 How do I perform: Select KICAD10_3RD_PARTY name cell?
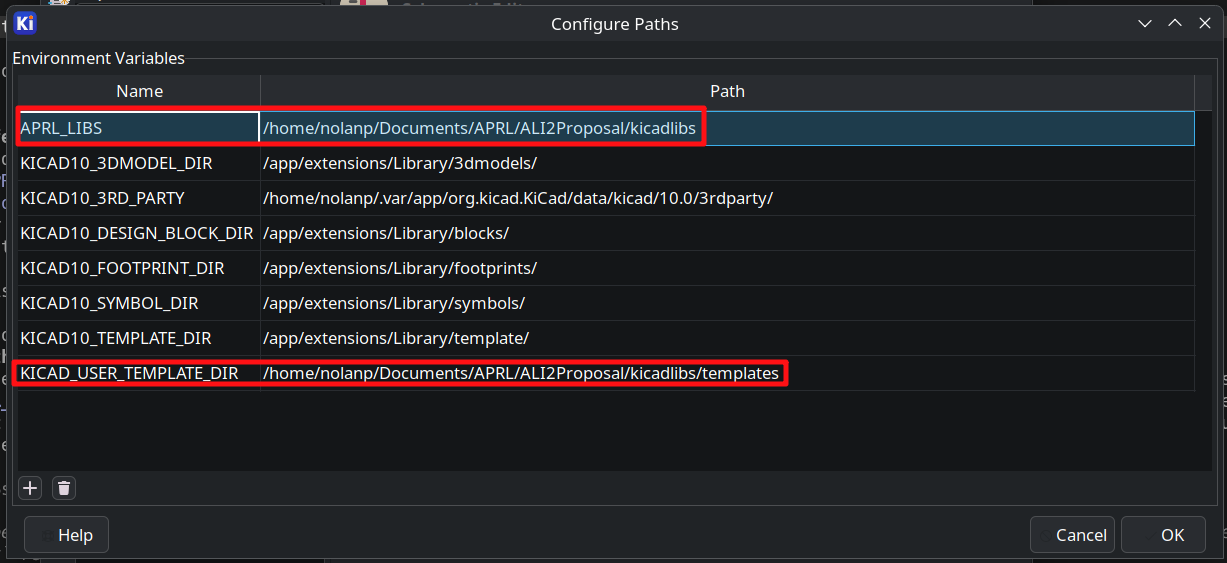tap(139, 198)
